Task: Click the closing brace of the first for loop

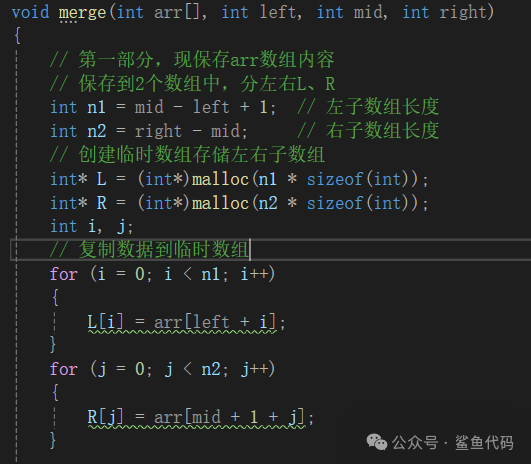Action: (x=52, y=345)
